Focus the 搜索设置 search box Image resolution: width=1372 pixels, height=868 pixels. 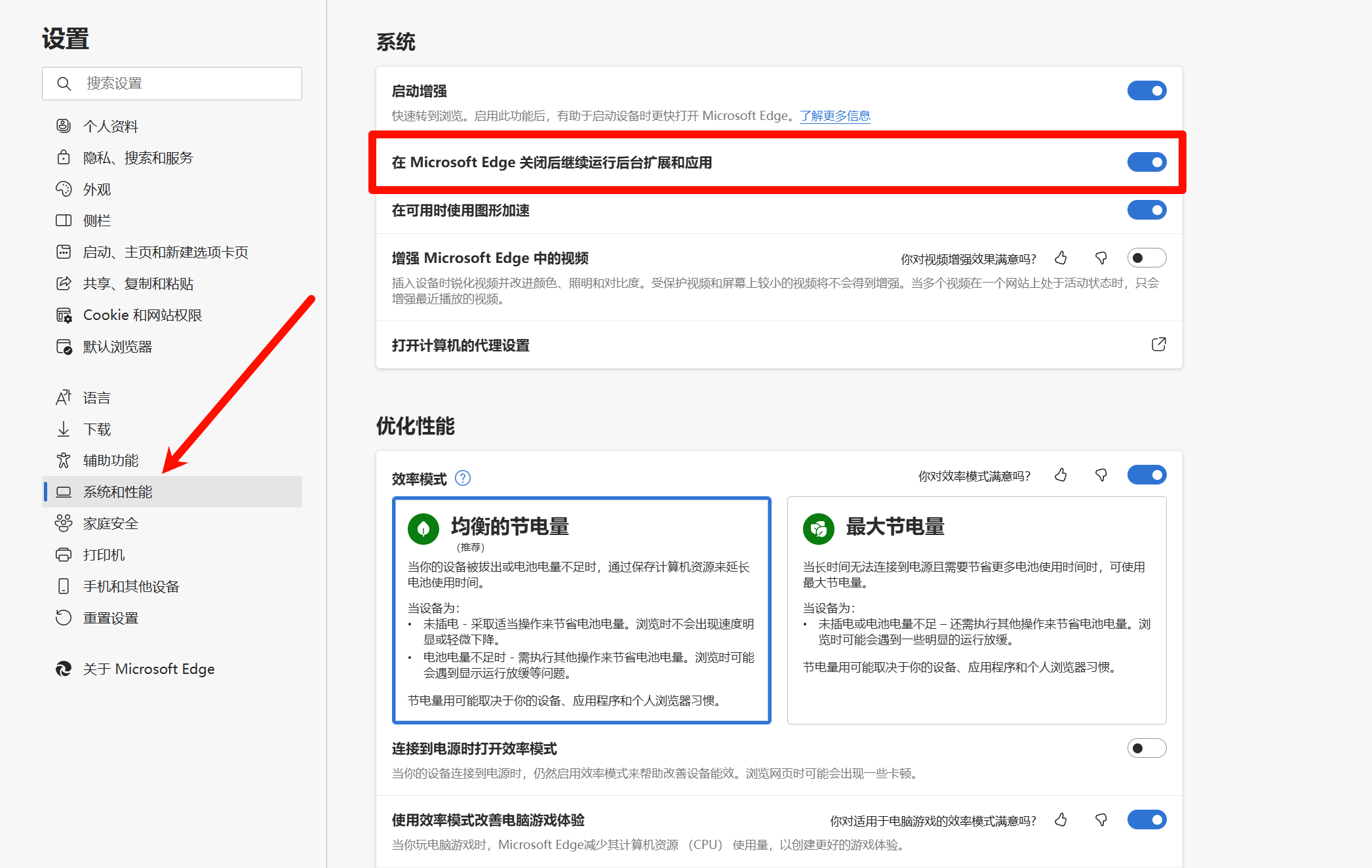(x=172, y=83)
